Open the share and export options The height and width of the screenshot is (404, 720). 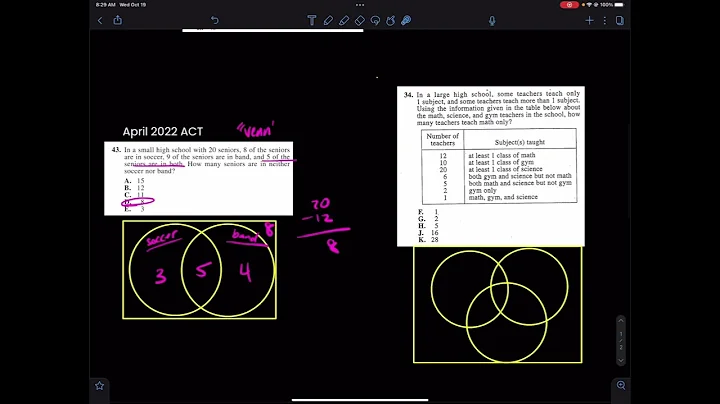click(x=118, y=20)
